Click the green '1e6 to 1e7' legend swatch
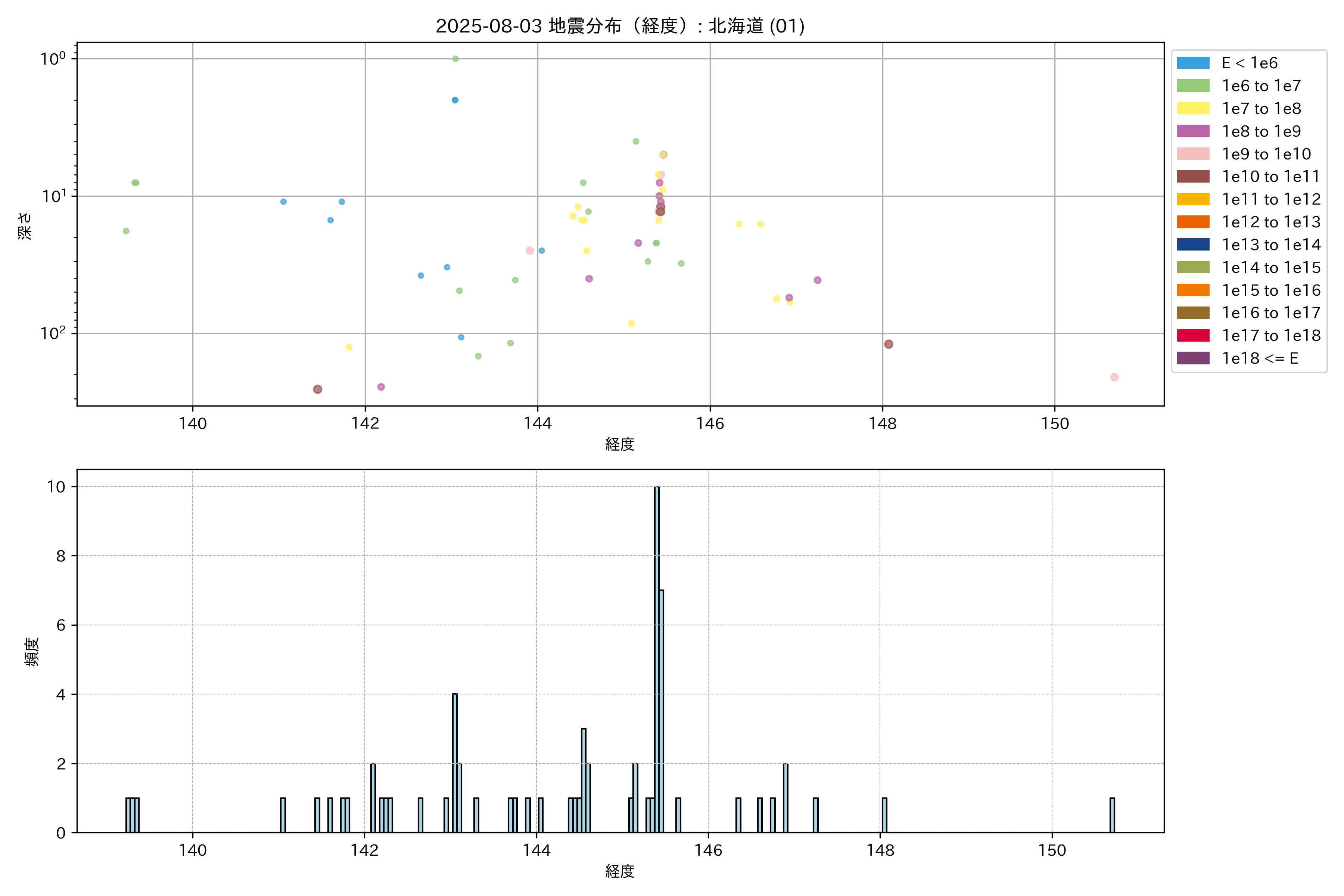 [x=1192, y=86]
